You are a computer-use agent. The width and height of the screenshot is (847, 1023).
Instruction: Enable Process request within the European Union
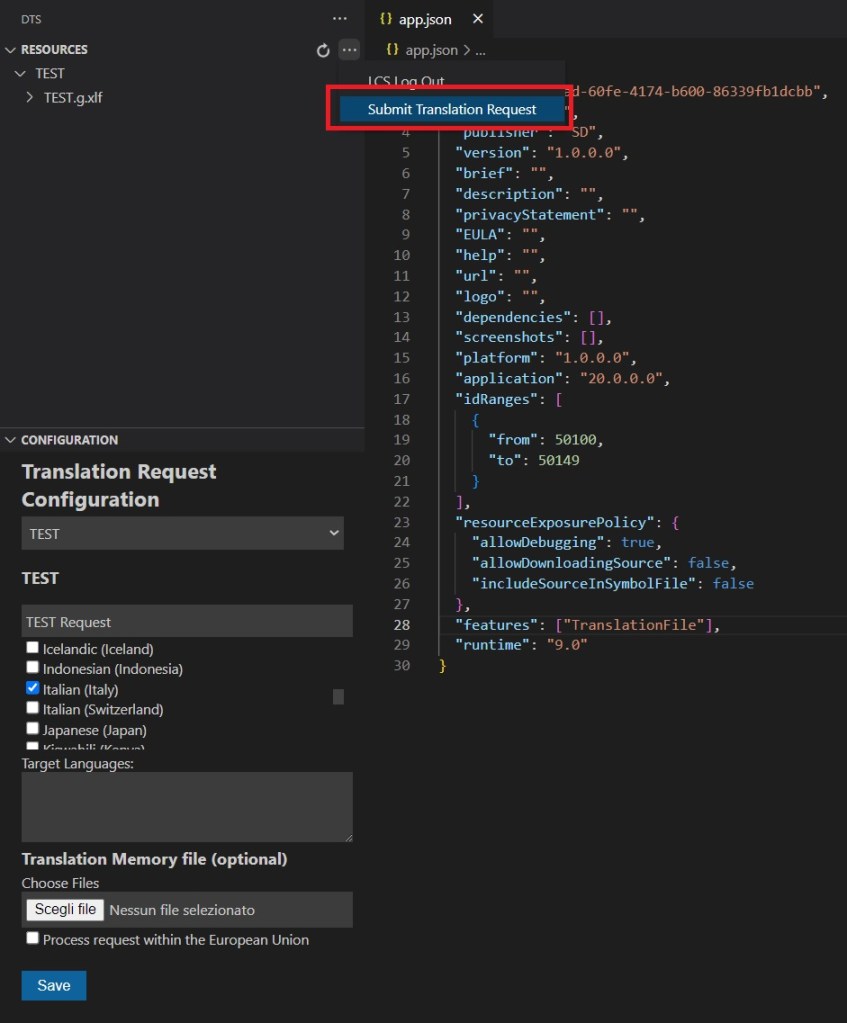click(x=33, y=939)
